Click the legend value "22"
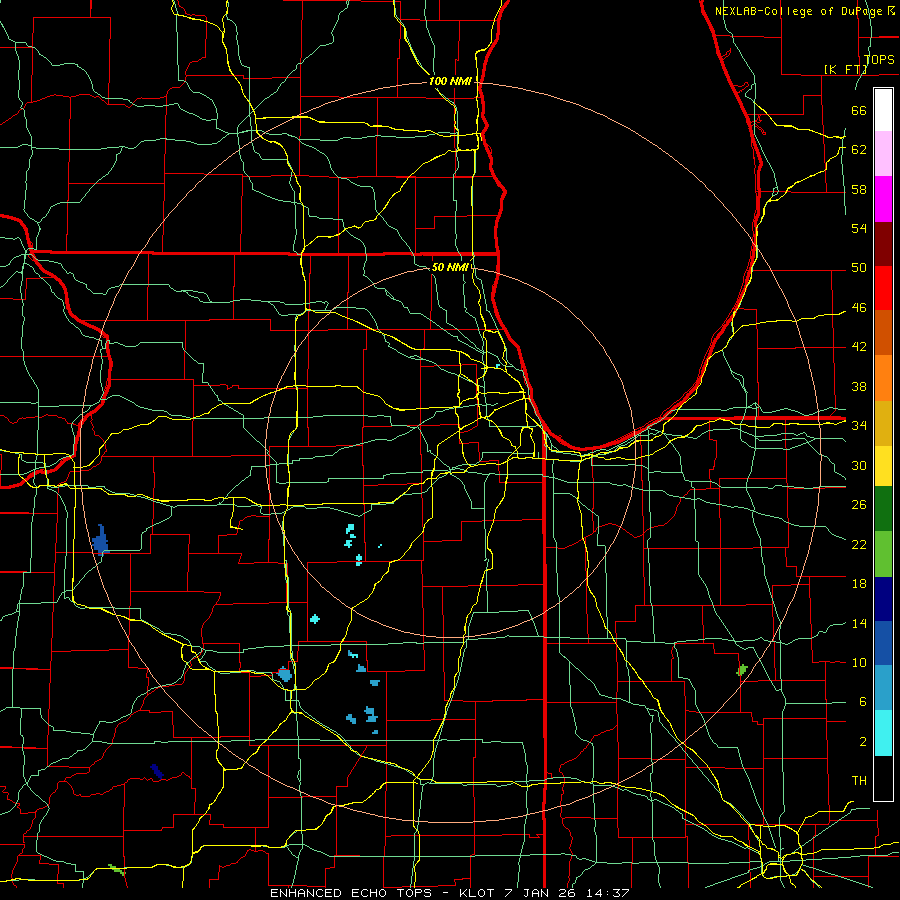Image resolution: width=900 pixels, height=900 pixels. tap(859, 545)
